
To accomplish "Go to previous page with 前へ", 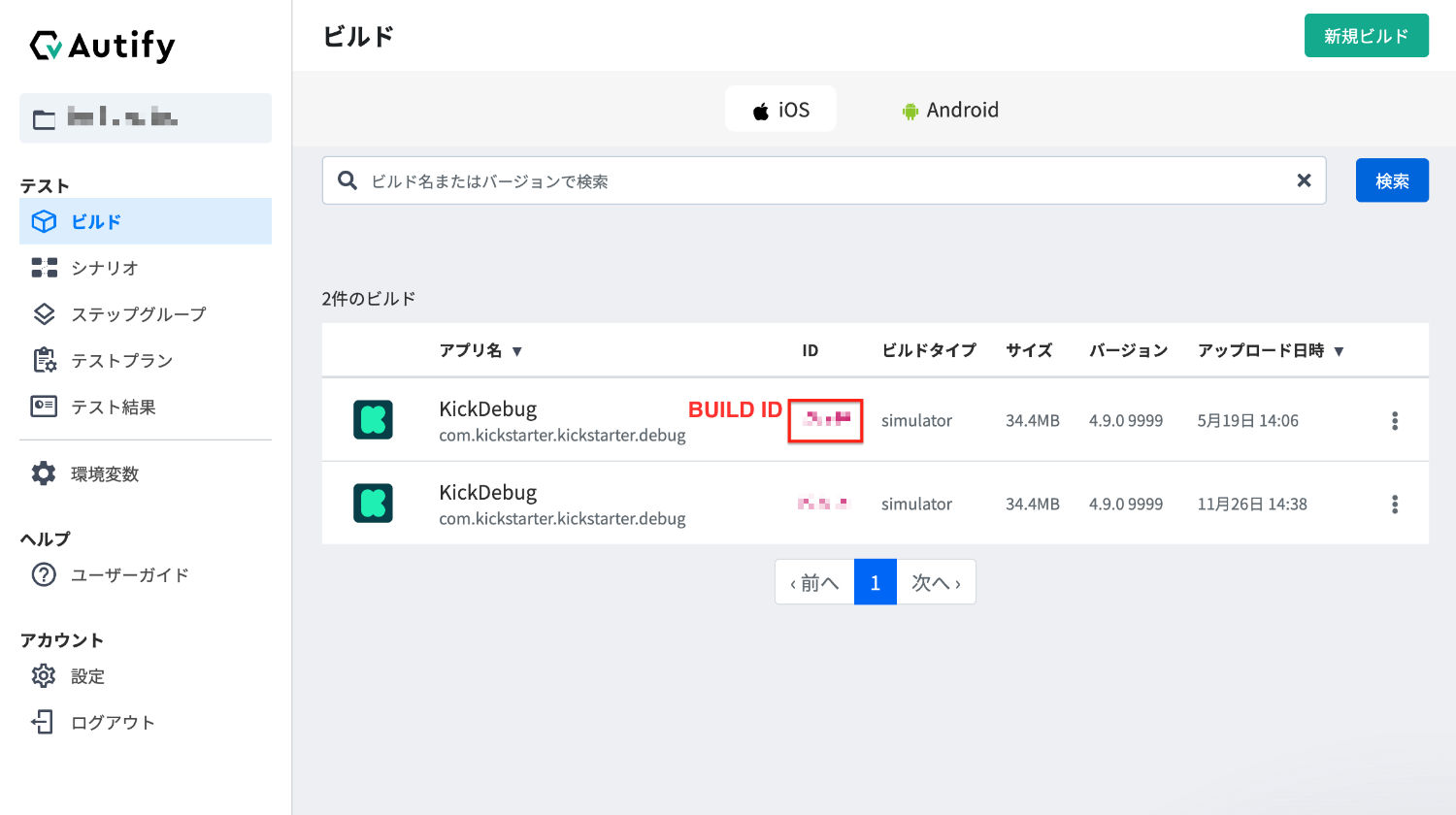I will coord(814,582).
